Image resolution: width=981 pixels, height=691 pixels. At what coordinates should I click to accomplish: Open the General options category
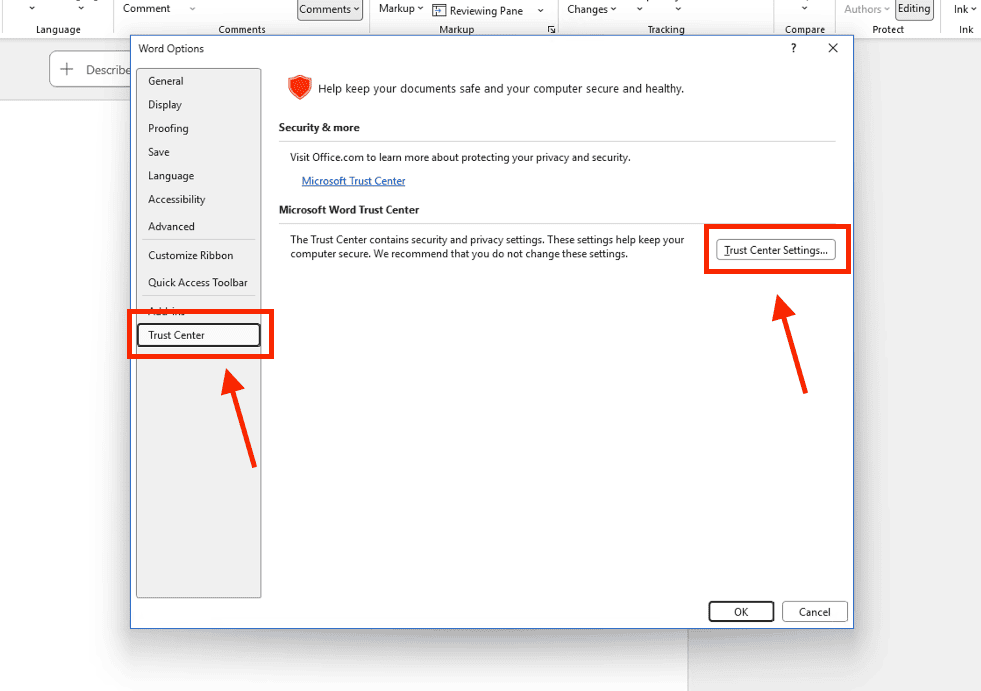pyautogui.click(x=166, y=81)
